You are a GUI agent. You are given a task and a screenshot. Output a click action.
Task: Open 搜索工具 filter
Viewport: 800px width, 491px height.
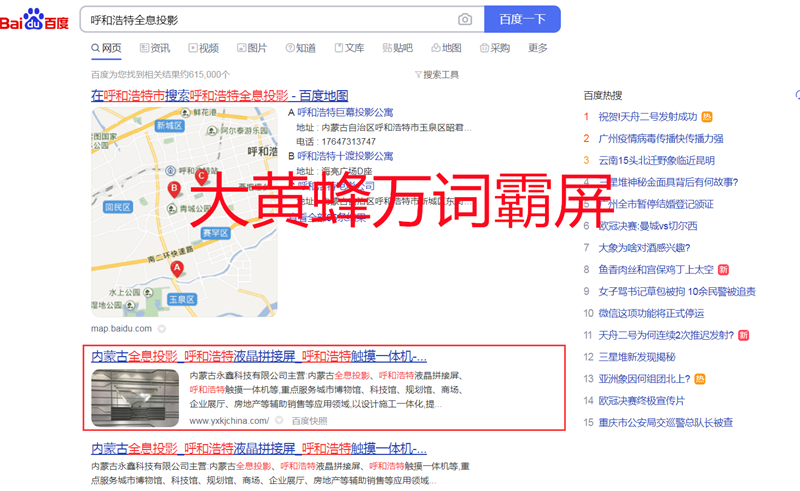click(437, 75)
